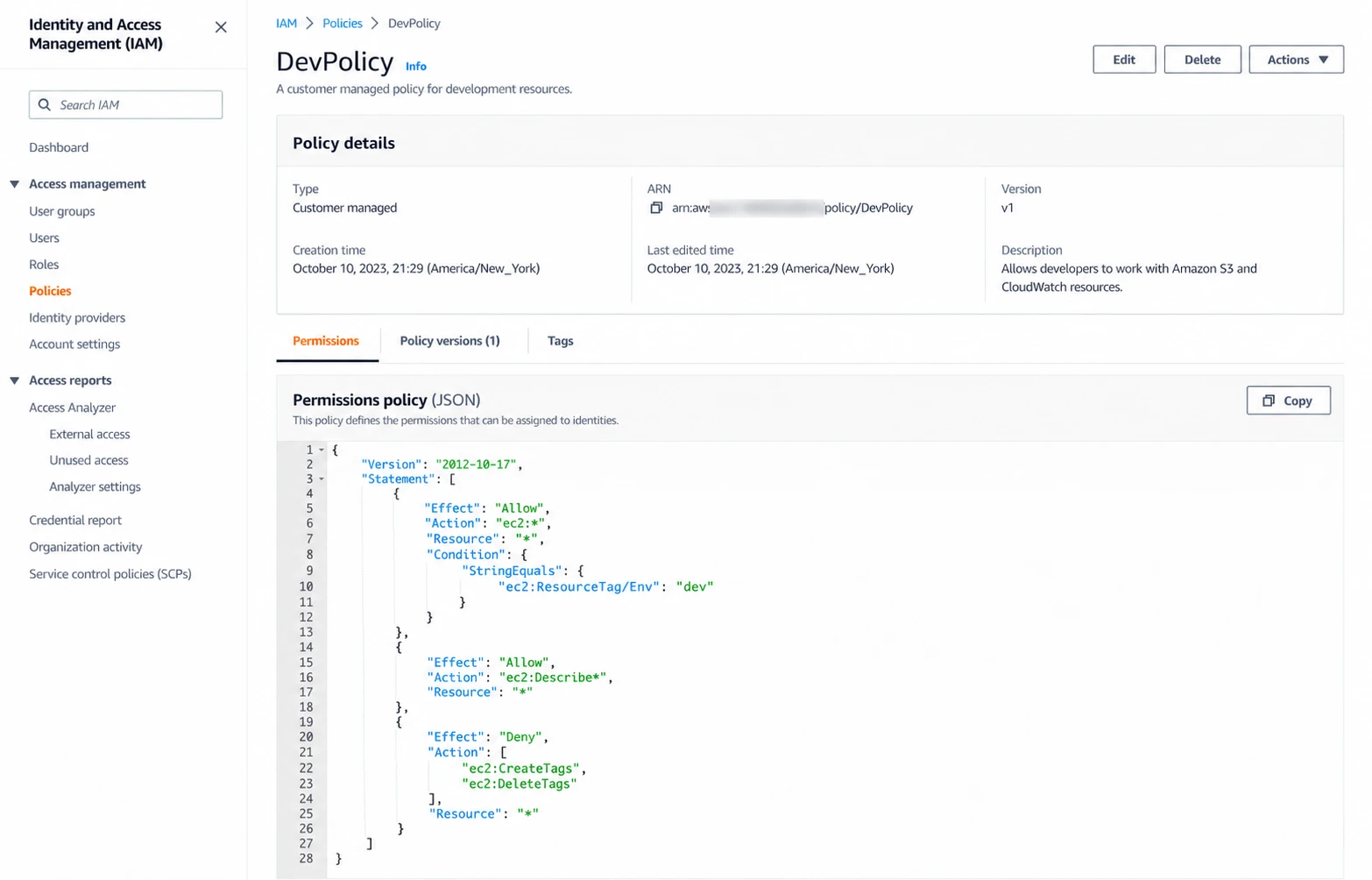Close the IAM navigation panel
The height and width of the screenshot is (880, 1372).
221,27
